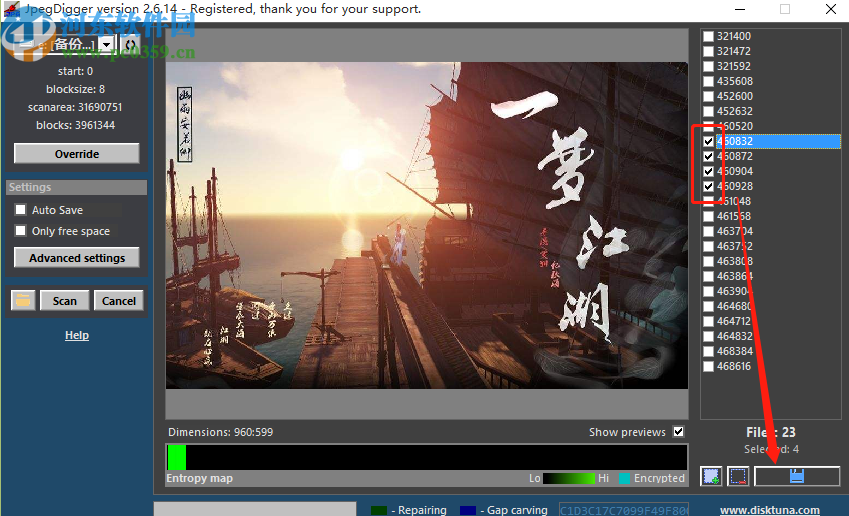849x516 pixels.
Task: Minimize the JpegDigger window
Action: coord(740,9)
